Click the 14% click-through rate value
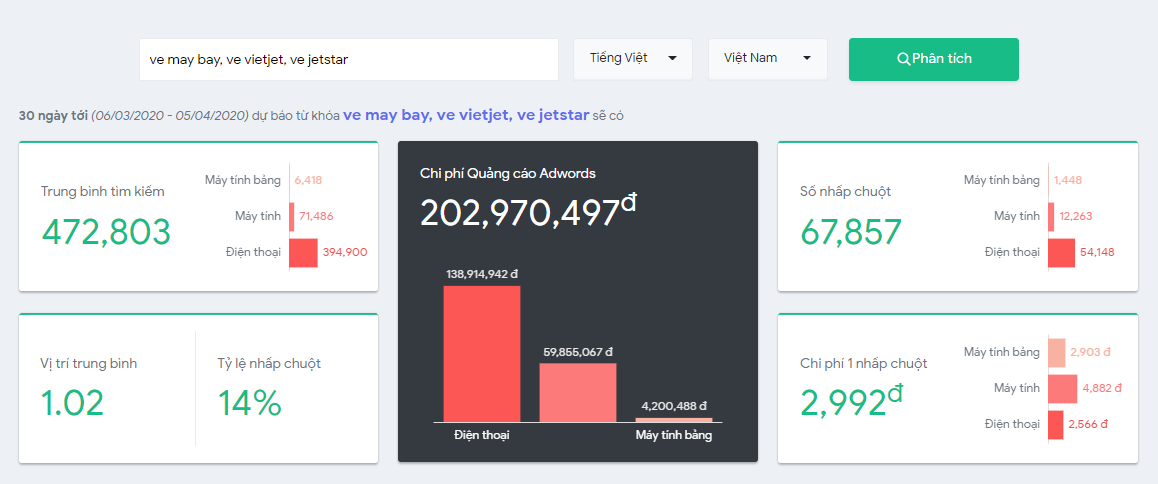 (x=250, y=403)
